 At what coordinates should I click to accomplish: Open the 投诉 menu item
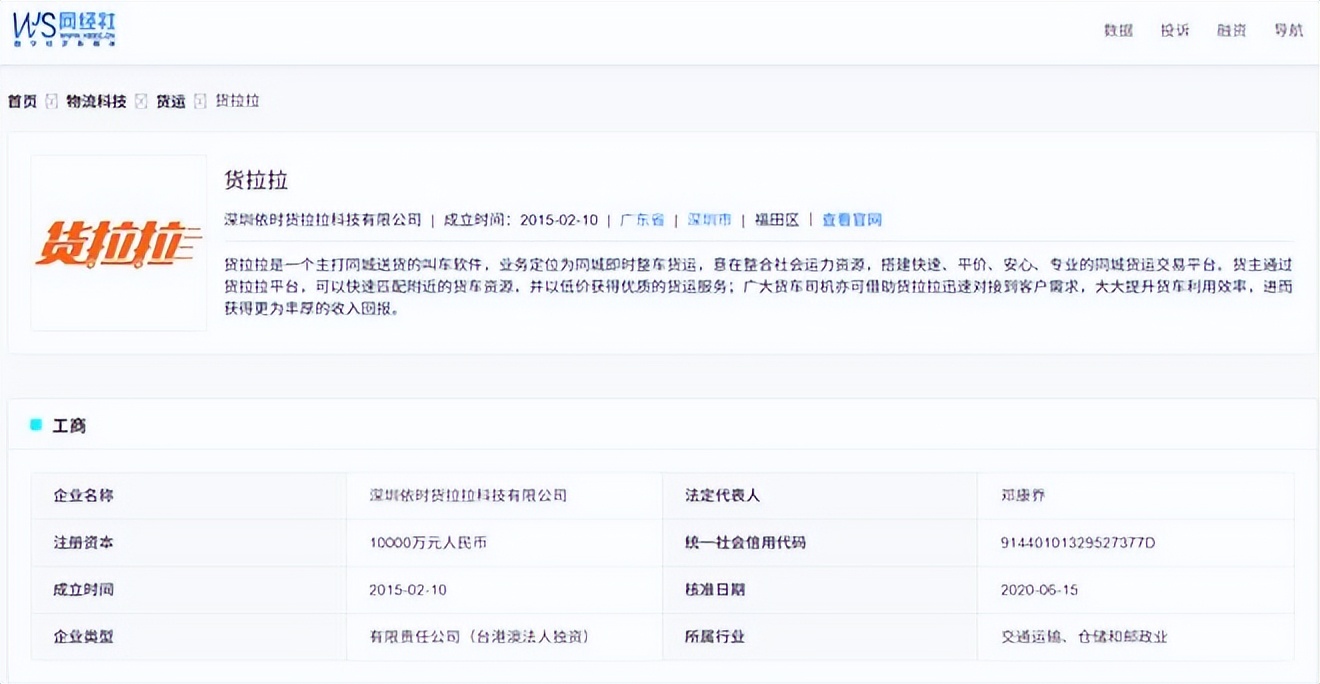click(1175, 30)
